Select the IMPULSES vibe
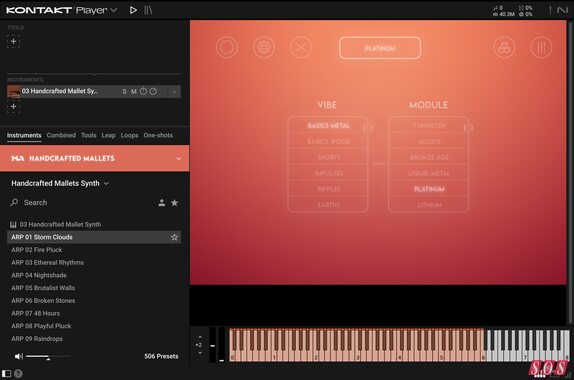Viewport: 574px width, 380px height. click(328, 173)
